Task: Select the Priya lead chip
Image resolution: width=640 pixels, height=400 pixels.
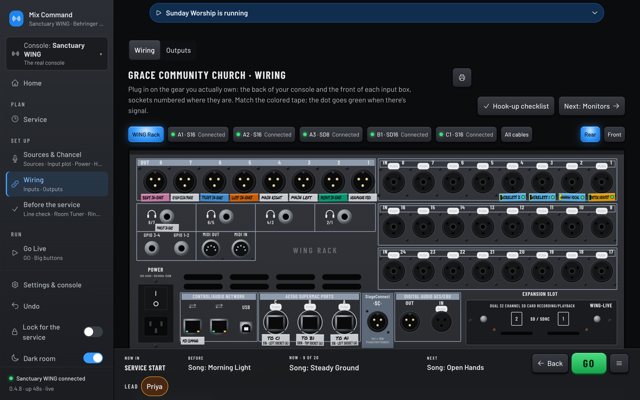Action: coord(154,386)
